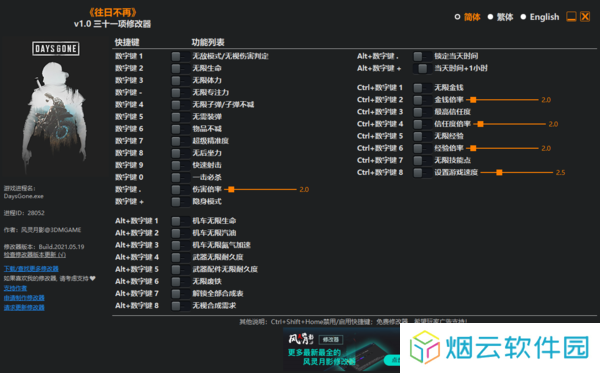Open the 支持作者 support author link
600x373 pixels.
click(15, 288)
